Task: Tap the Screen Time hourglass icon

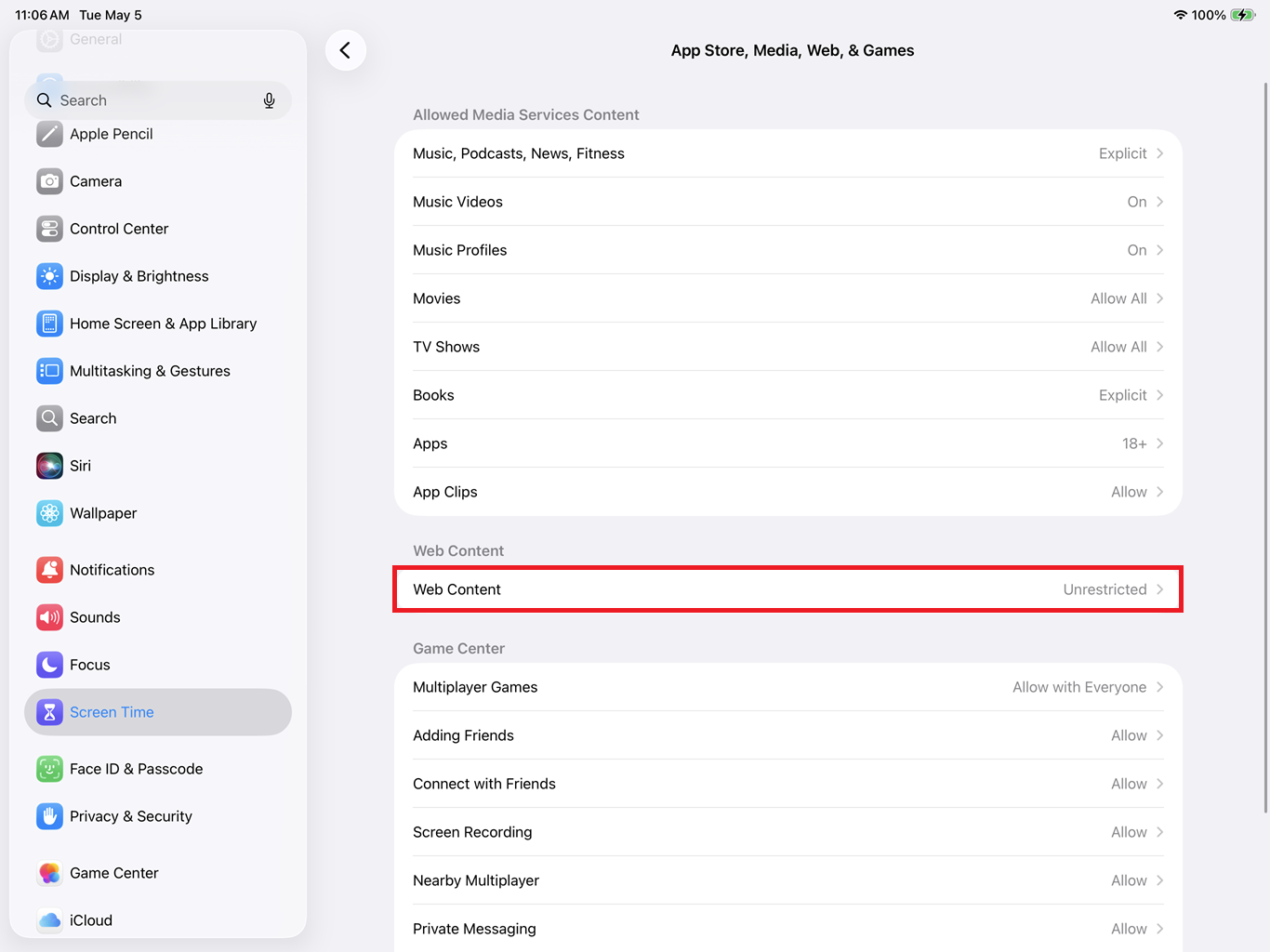Action: pyautogui.click(x=49, y=712)
